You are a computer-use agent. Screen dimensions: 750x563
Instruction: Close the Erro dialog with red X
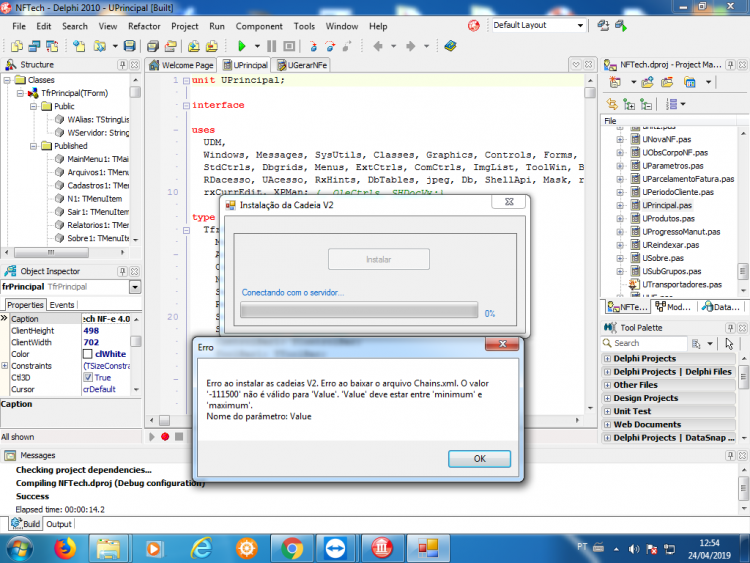(x=502, y=344)
